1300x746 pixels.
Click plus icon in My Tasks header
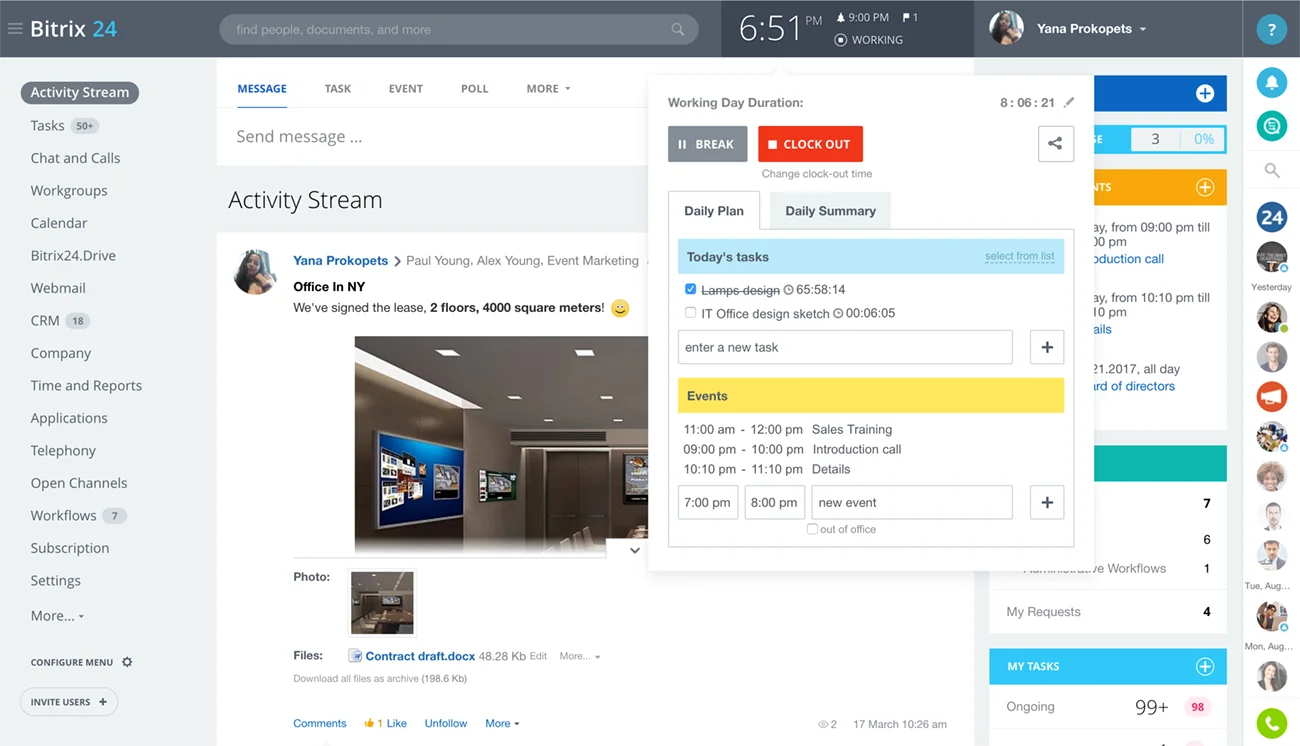(x=1204, y=666)
